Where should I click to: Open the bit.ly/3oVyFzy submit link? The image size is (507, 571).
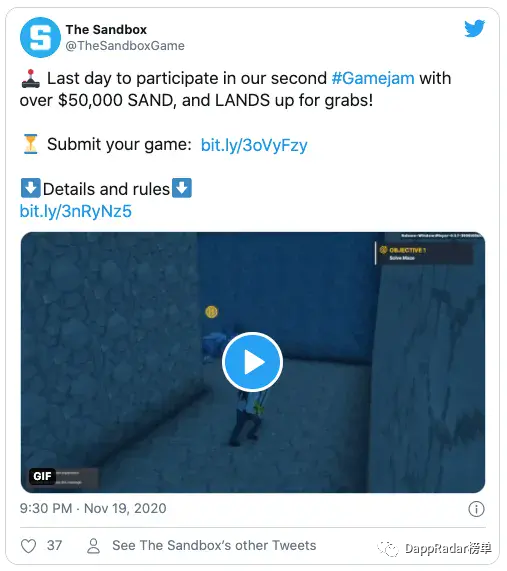point(254,145)
